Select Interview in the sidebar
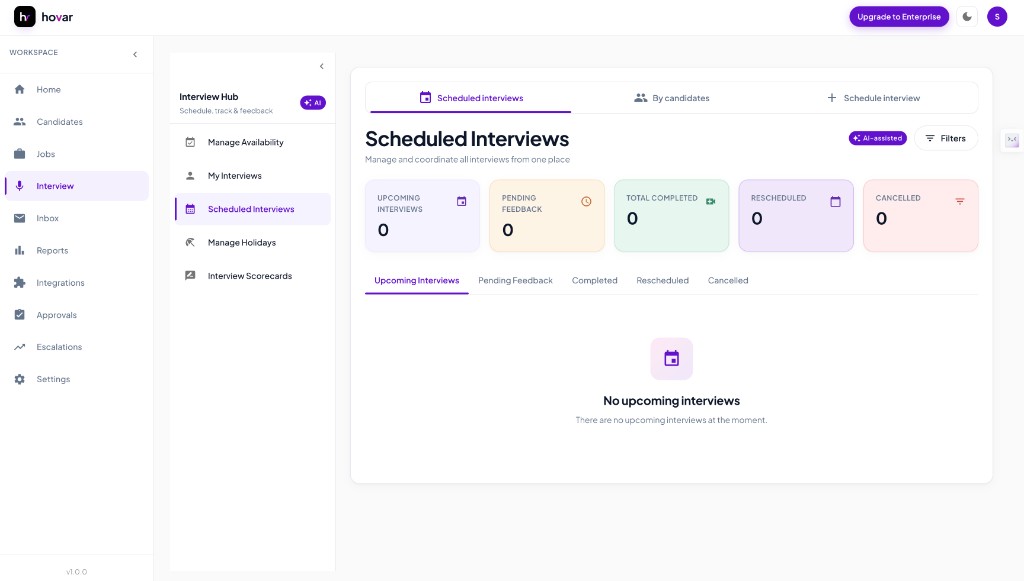1024x581 pixels. pyautogui.click(x=76, y=186)
